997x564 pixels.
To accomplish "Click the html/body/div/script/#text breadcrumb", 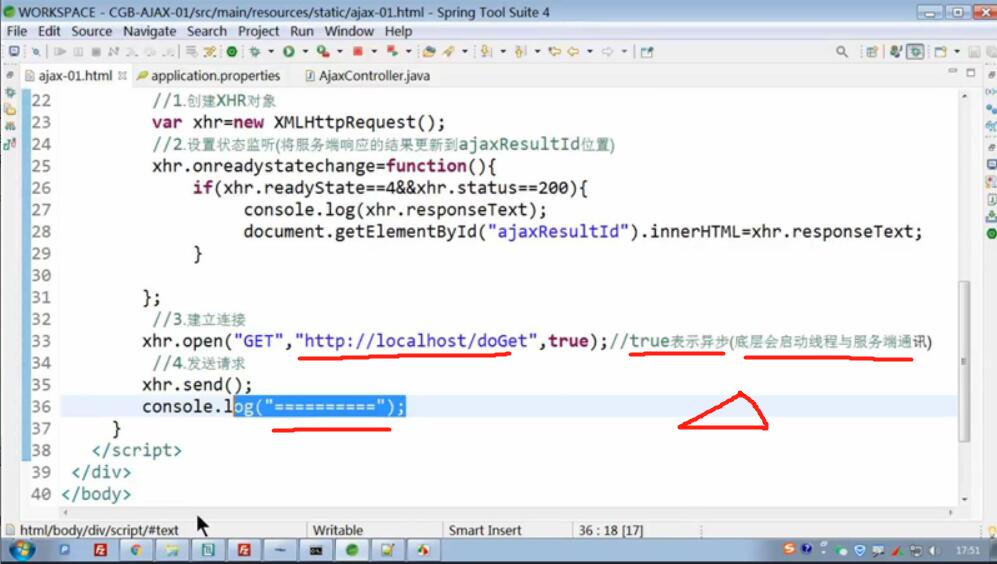I will pyautogui.click(x=99, y=530).
